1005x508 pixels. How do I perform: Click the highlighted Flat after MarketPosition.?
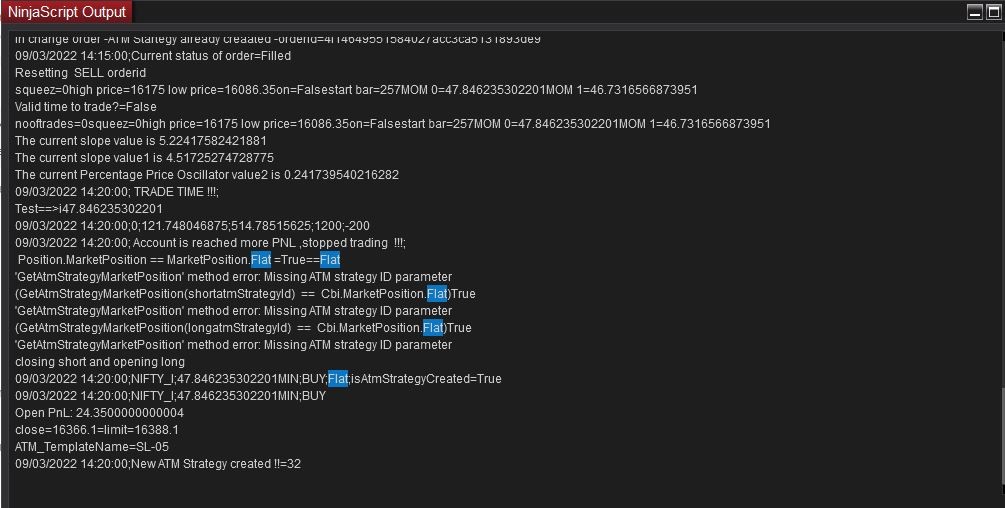pos(260,260)
